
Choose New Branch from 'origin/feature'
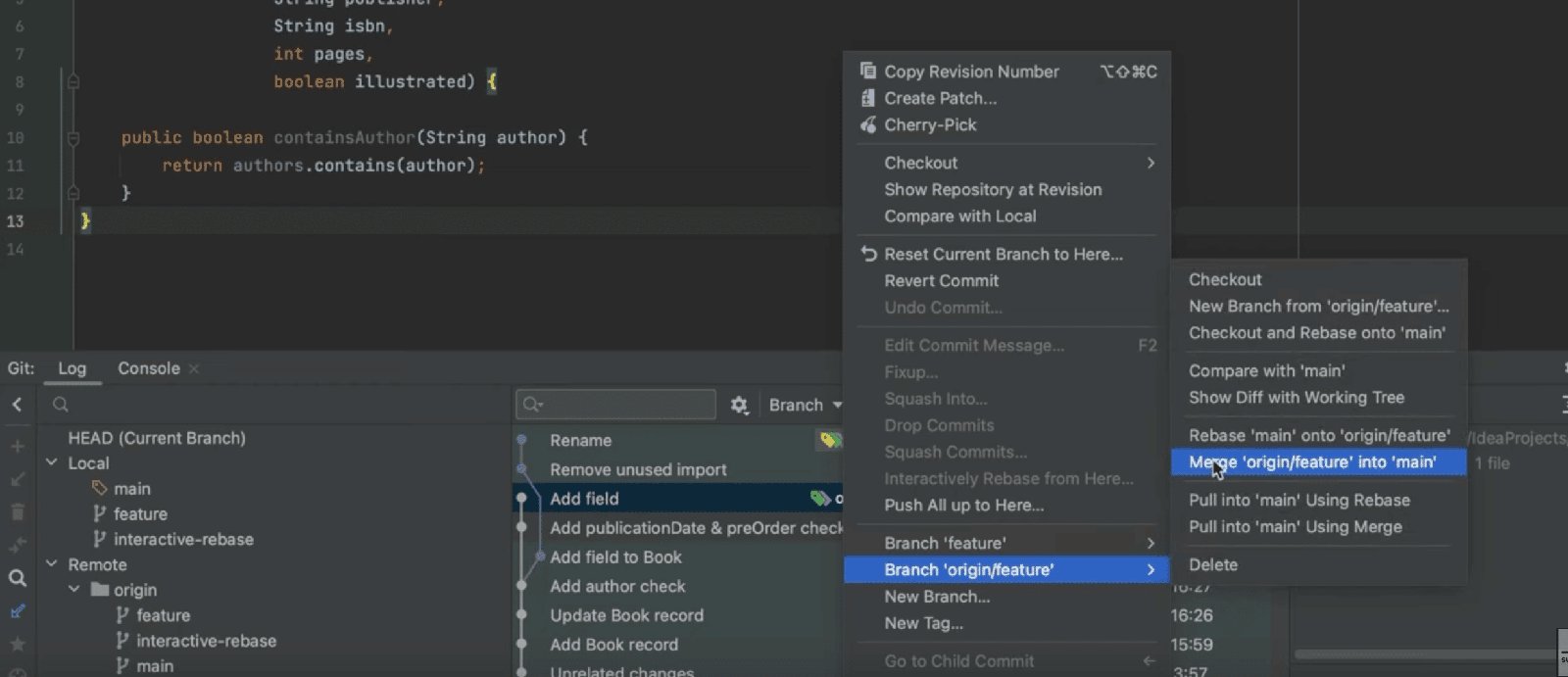tap(1319, 306)
